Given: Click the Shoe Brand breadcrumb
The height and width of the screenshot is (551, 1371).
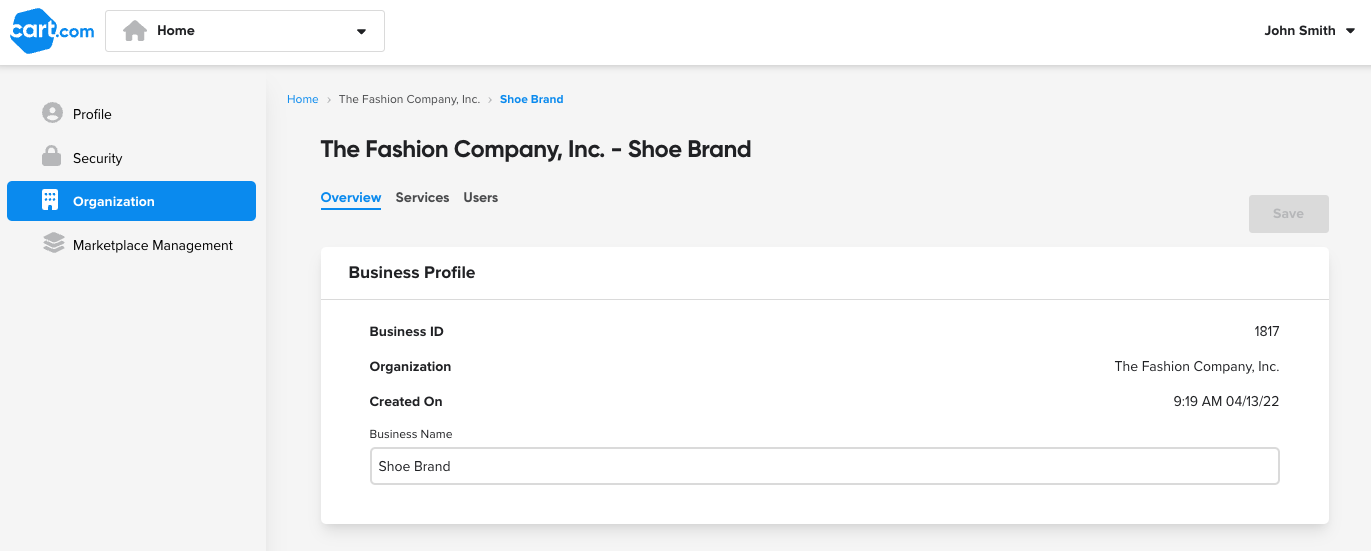Looking at the screenshot, I should click(x=531, y=99).
